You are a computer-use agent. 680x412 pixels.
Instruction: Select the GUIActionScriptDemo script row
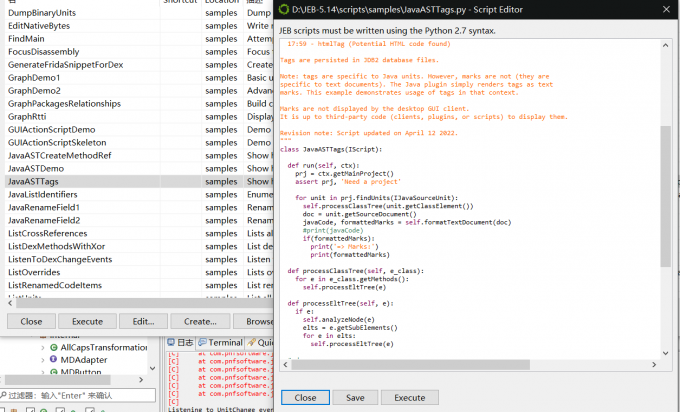pos(139,130)
